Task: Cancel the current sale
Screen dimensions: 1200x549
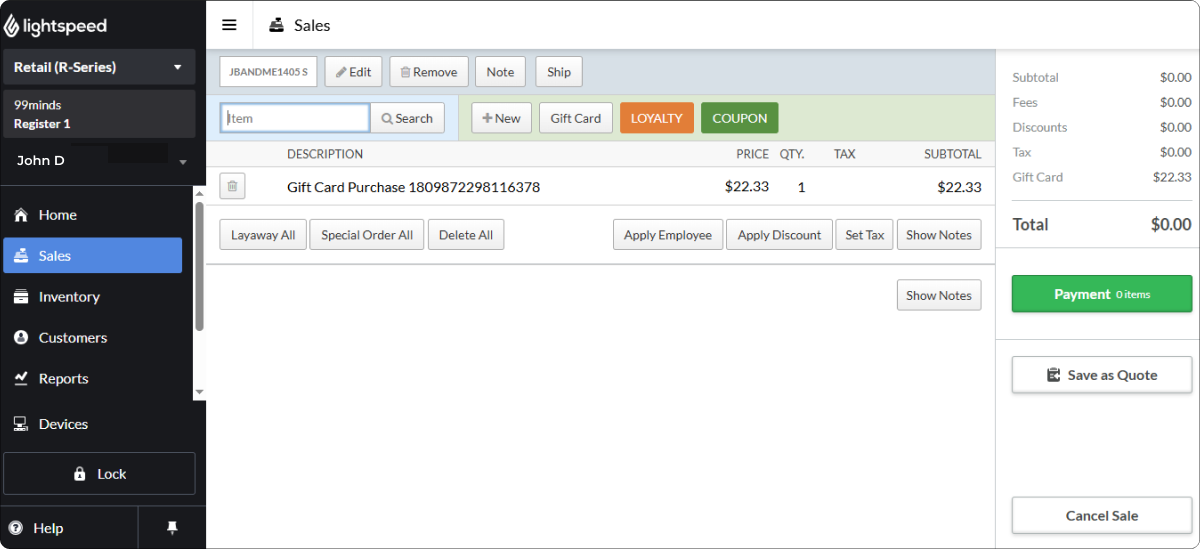Action: (x=1101, y=516)
